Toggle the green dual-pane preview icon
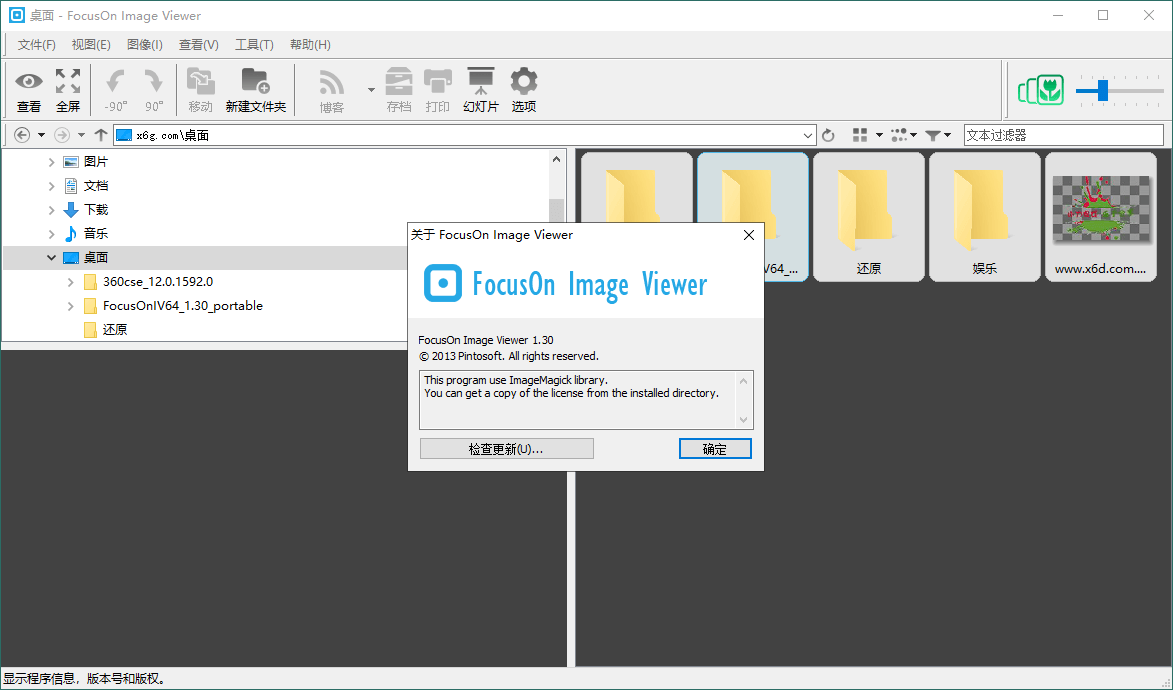Viewport: 1173px width, 690px height. click(x=1041, y=90)
